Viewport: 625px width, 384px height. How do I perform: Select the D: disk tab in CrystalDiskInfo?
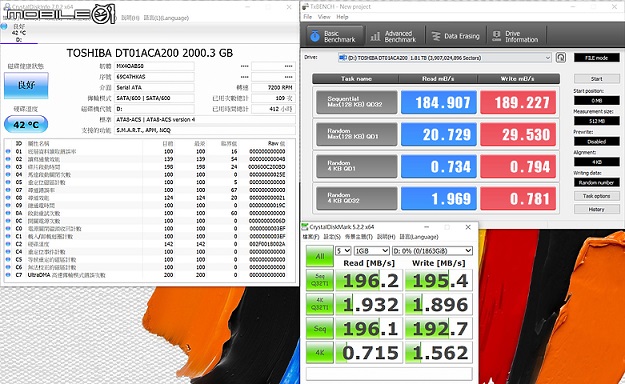[x=19, y=33]
